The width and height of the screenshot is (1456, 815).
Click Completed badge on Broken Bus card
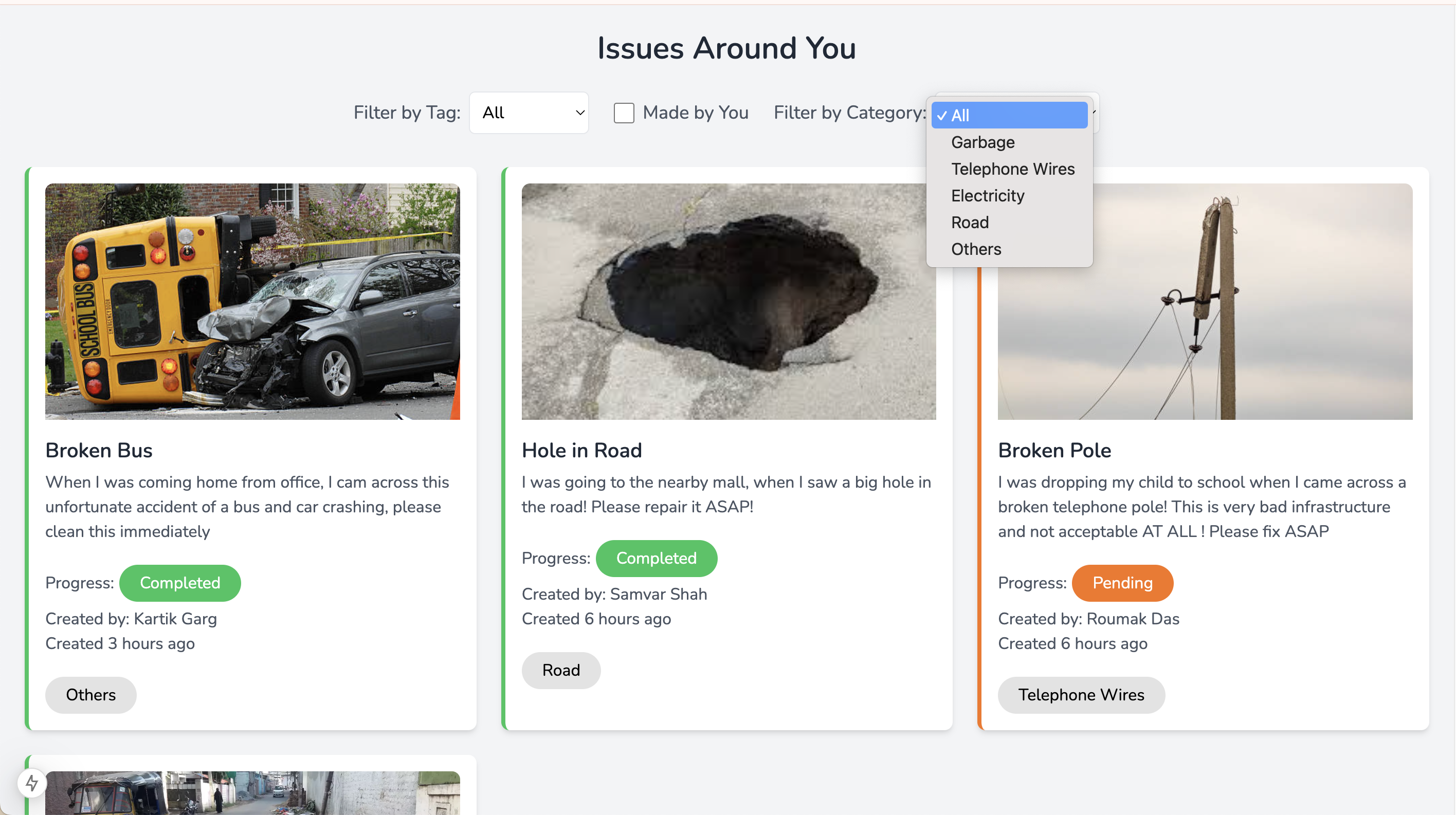pyautogui.click(x=180, y=583)
